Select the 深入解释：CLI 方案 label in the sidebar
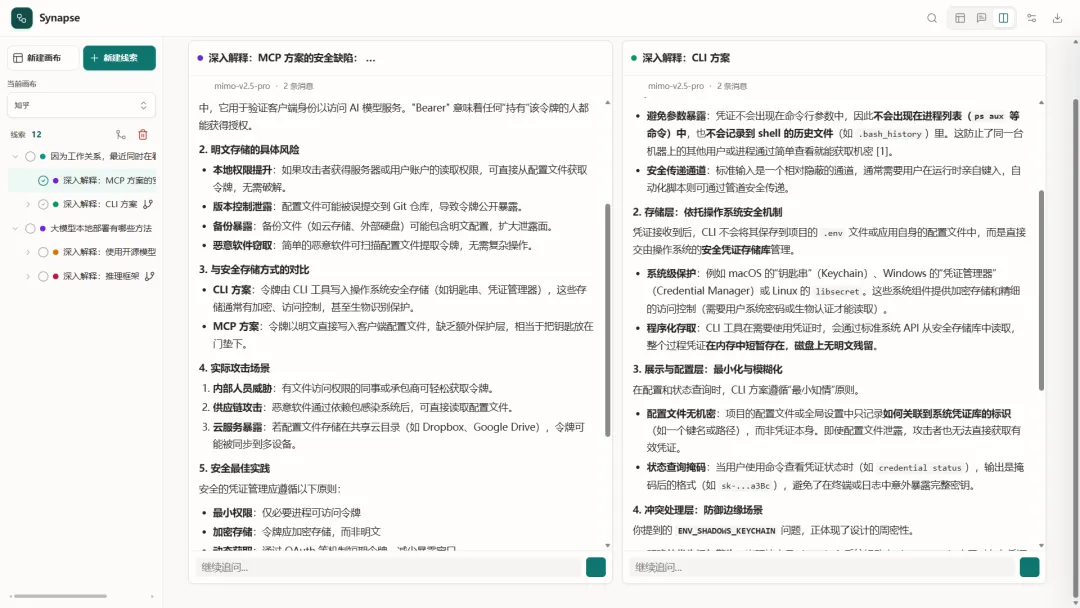 coord(101,205)
